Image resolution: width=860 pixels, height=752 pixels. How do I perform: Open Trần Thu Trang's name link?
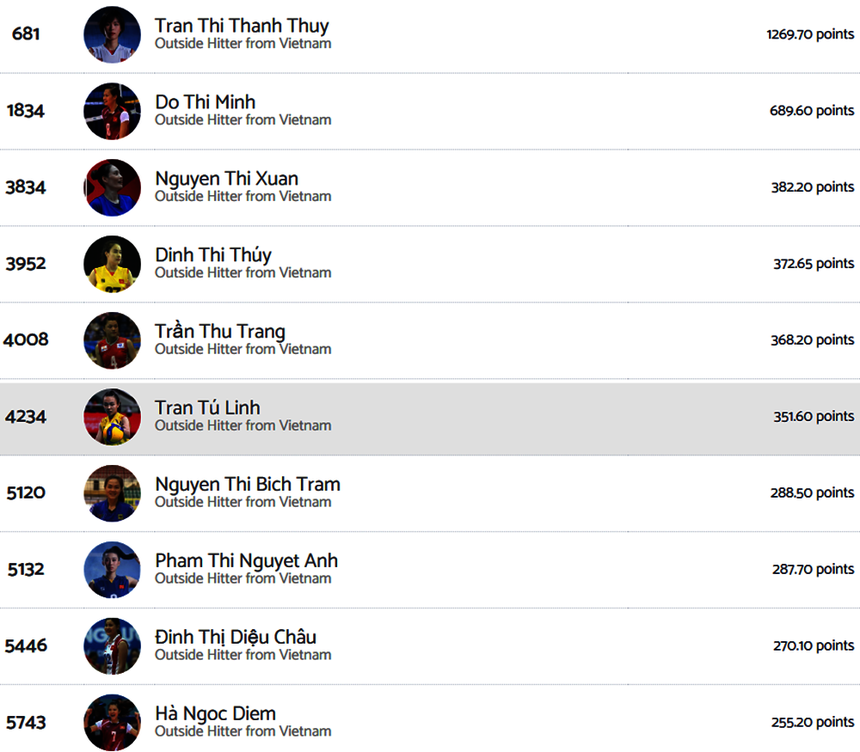[x=220, y=332]
